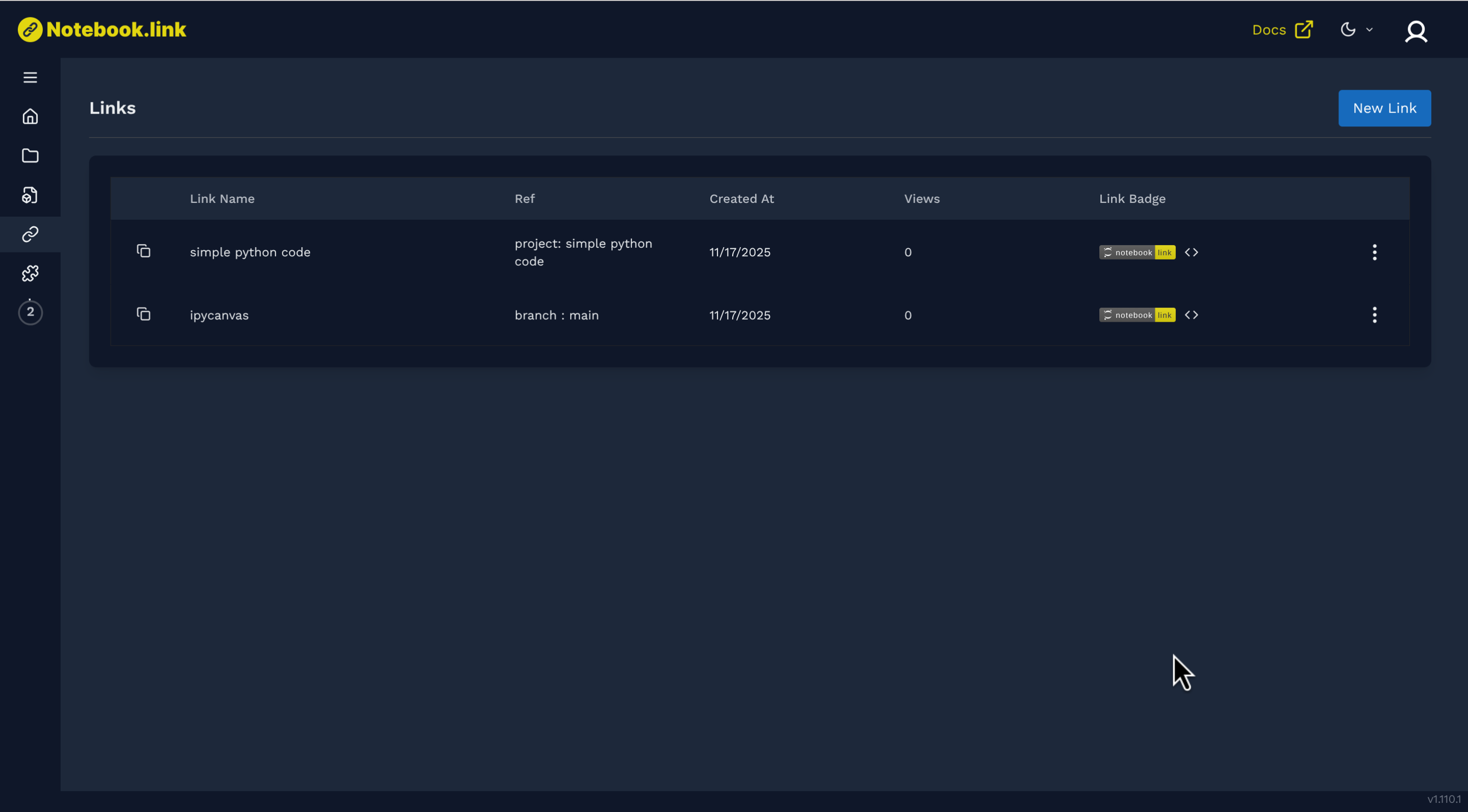Image resolution: width=1468 pixels, height=812 pixels.
Task: Open the Home page from sidebar
Action: coord(30,117)
